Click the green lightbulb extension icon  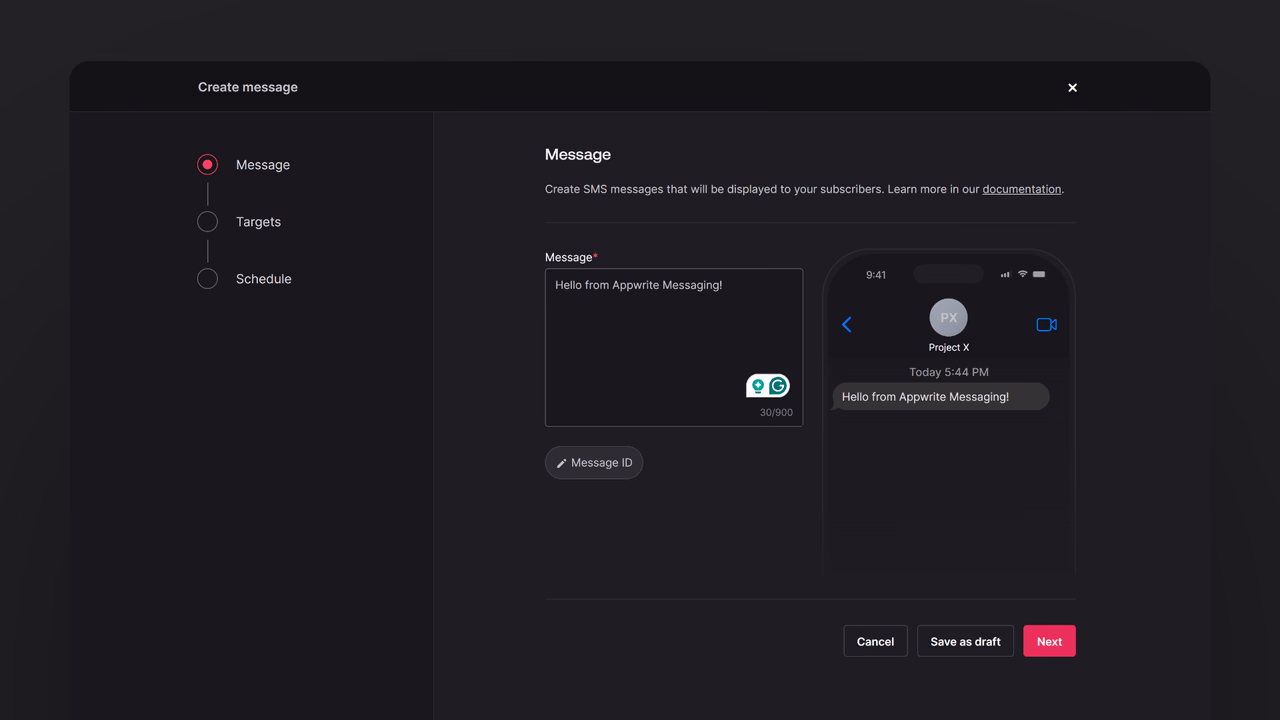(758, 386)
